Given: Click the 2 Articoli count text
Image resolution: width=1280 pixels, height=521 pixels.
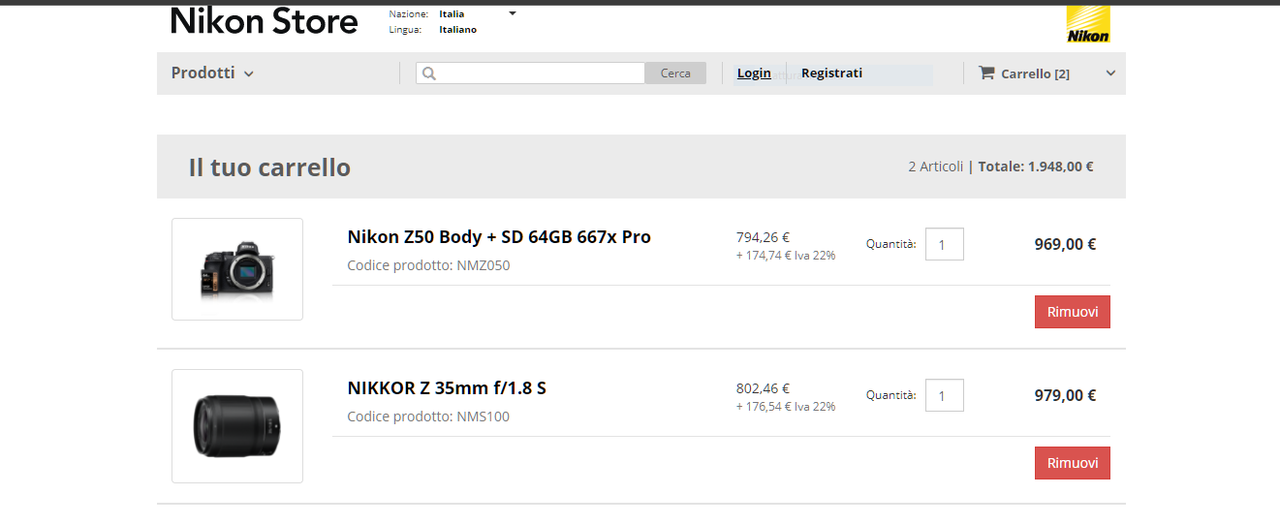Looking at the screenshot, I should pos(936,167).
